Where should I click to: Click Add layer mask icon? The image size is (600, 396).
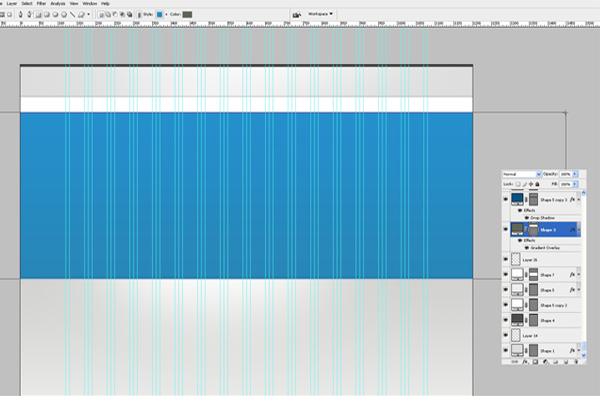pos(535,362)
